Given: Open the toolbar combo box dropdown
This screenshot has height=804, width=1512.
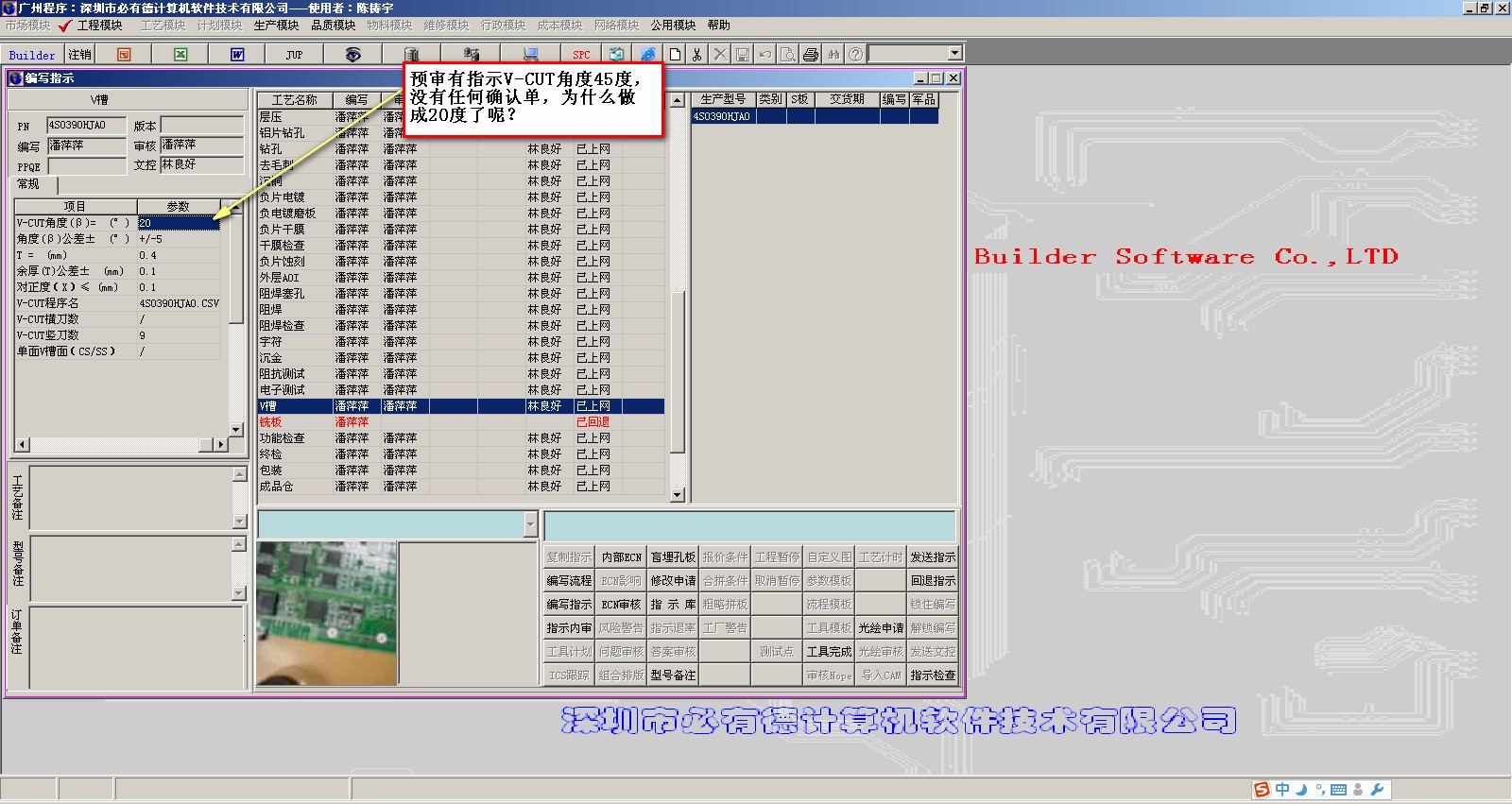Looking at the screenshot, I should point(954,54).
